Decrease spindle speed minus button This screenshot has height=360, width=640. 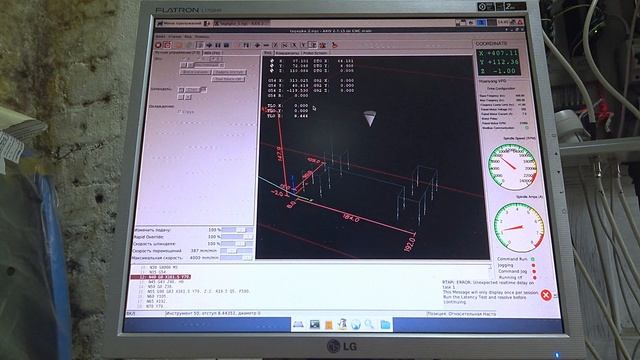pos(181,97)
